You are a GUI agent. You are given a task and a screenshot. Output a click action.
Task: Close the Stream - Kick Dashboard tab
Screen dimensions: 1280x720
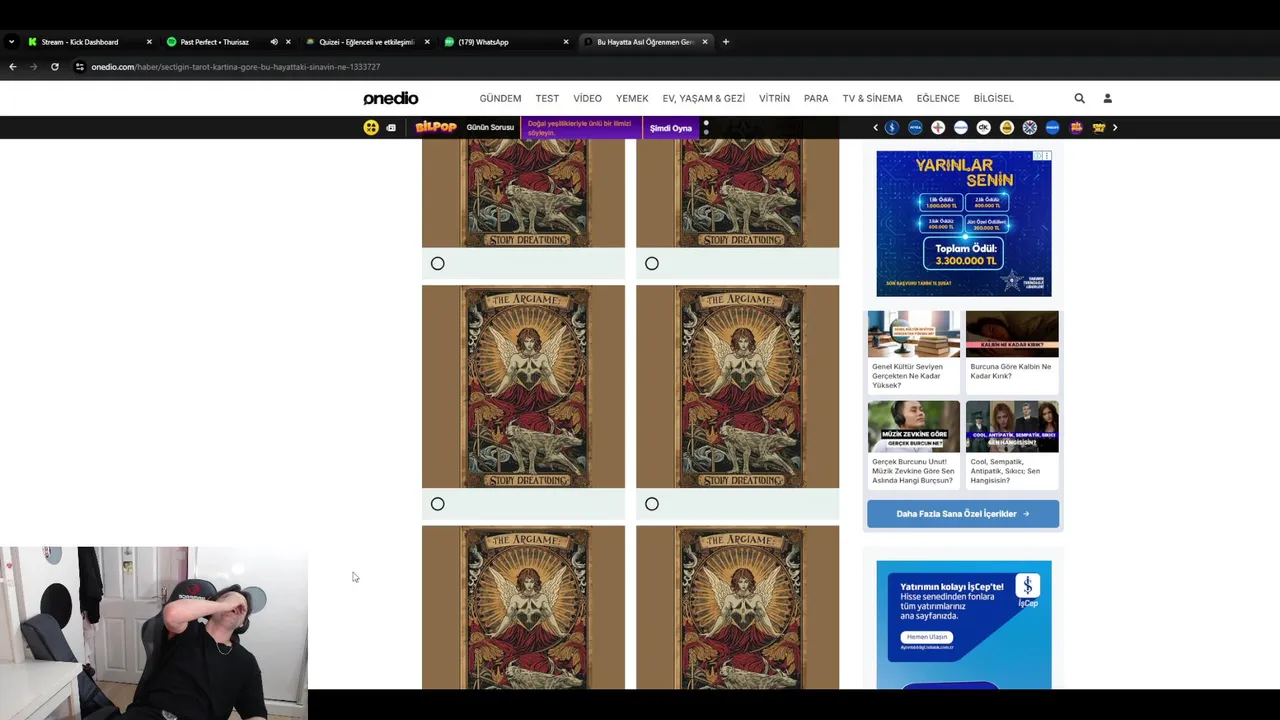(x=149, y=42)
